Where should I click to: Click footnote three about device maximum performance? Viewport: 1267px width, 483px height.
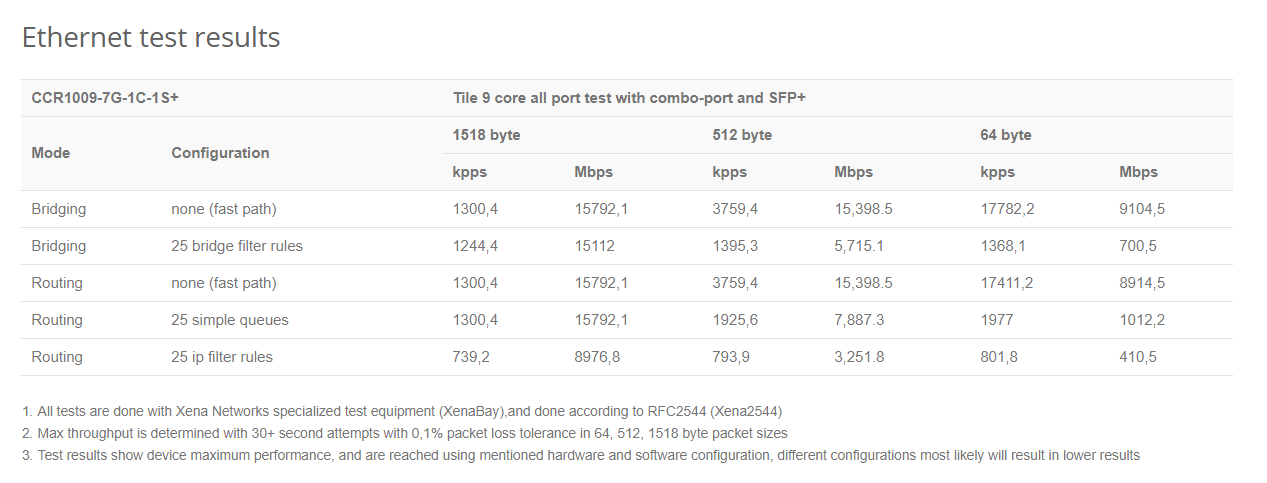581,455
